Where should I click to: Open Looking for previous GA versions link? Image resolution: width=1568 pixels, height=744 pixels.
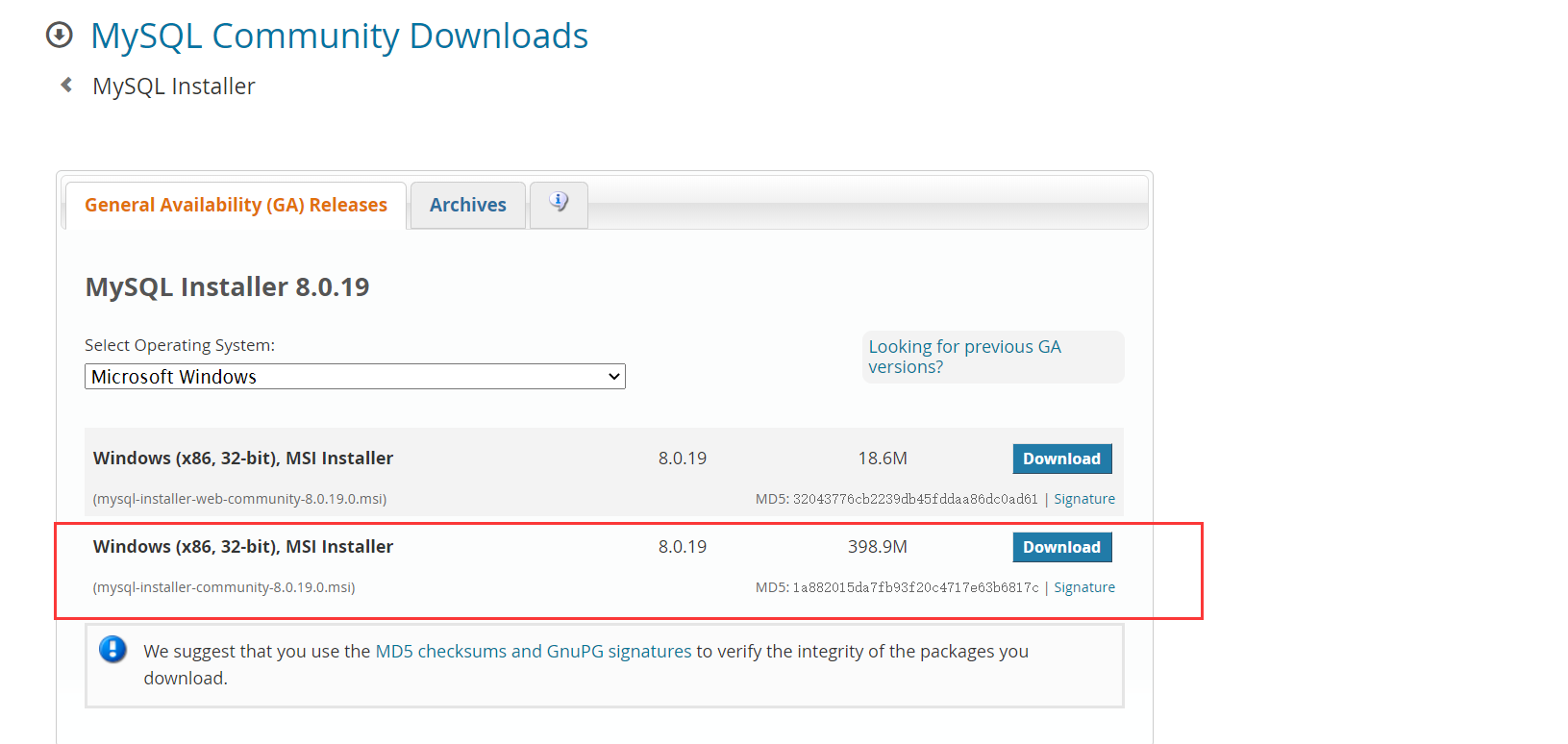pos(964,357)
